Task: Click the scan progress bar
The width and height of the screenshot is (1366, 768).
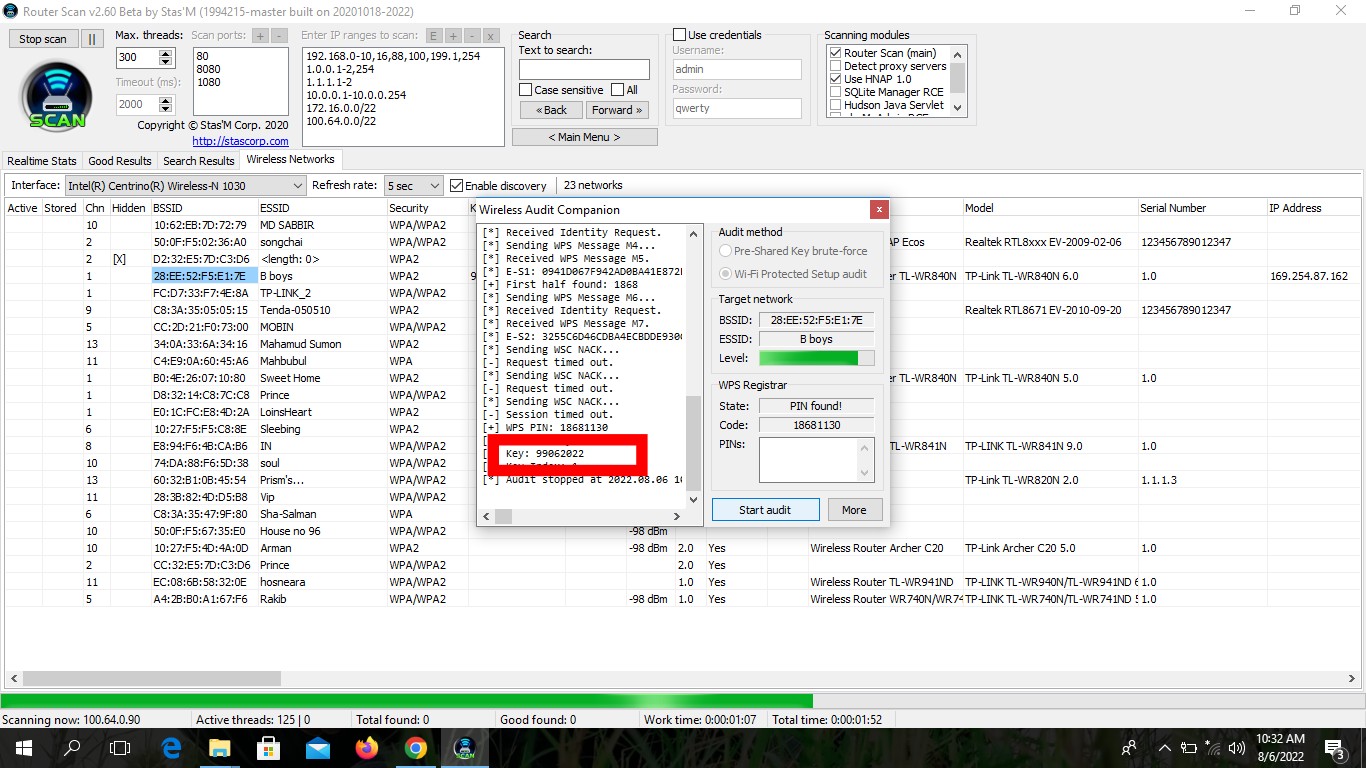Action: [683, 701]
